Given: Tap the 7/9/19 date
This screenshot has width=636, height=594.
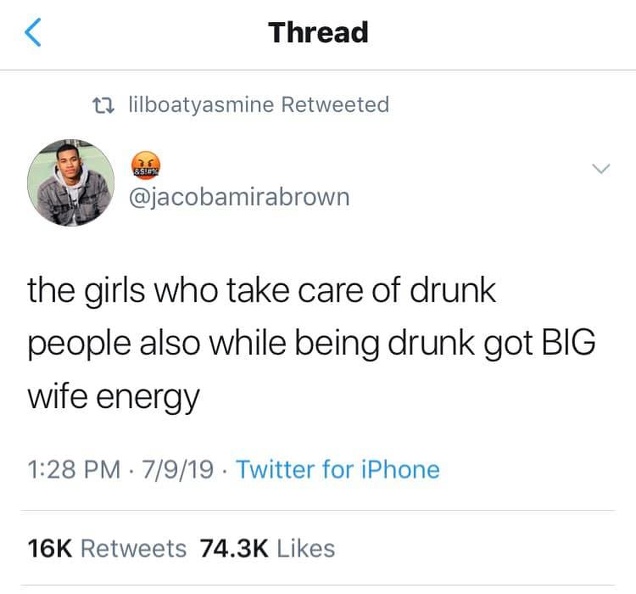Looking at the screenshot, I should click(x=177, y=470).
